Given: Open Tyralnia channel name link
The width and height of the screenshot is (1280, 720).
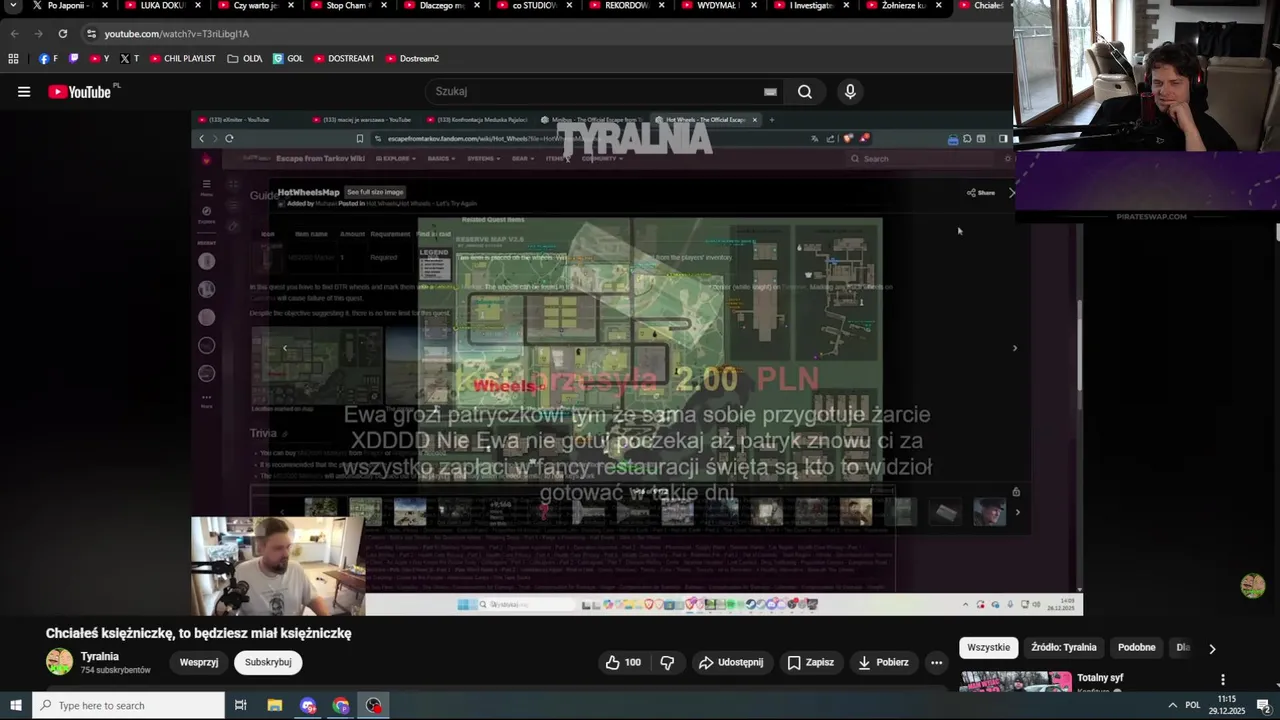Looking at the screenshot, I should pyautogui.click(x=100, y=656).
